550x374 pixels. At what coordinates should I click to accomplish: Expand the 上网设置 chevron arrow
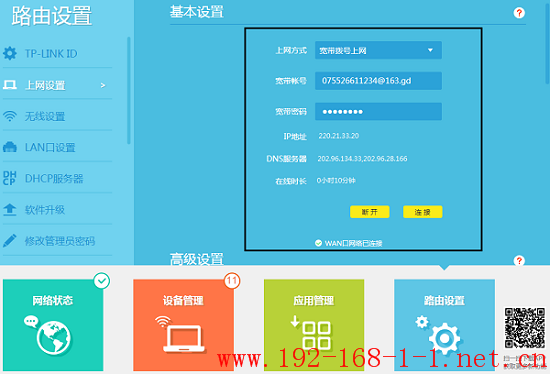tap(103, 85)
